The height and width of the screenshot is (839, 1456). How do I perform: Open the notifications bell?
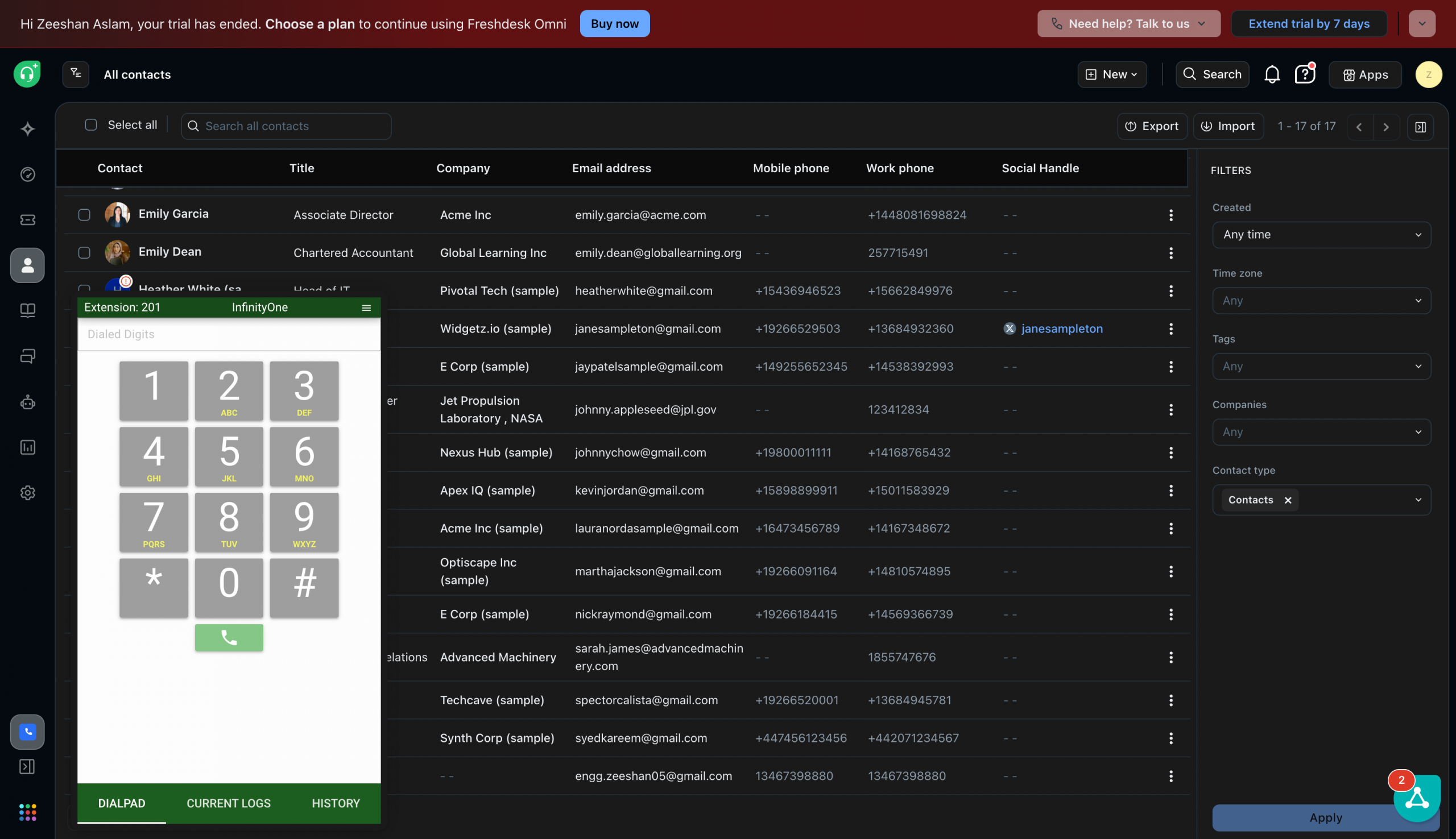click(1272, 74)
